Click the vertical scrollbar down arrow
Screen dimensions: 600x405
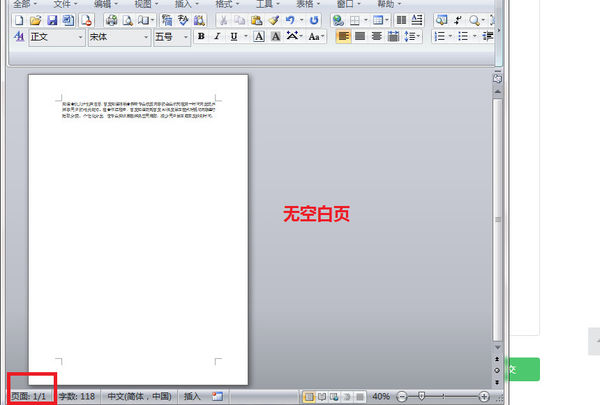tap(497, 348)
